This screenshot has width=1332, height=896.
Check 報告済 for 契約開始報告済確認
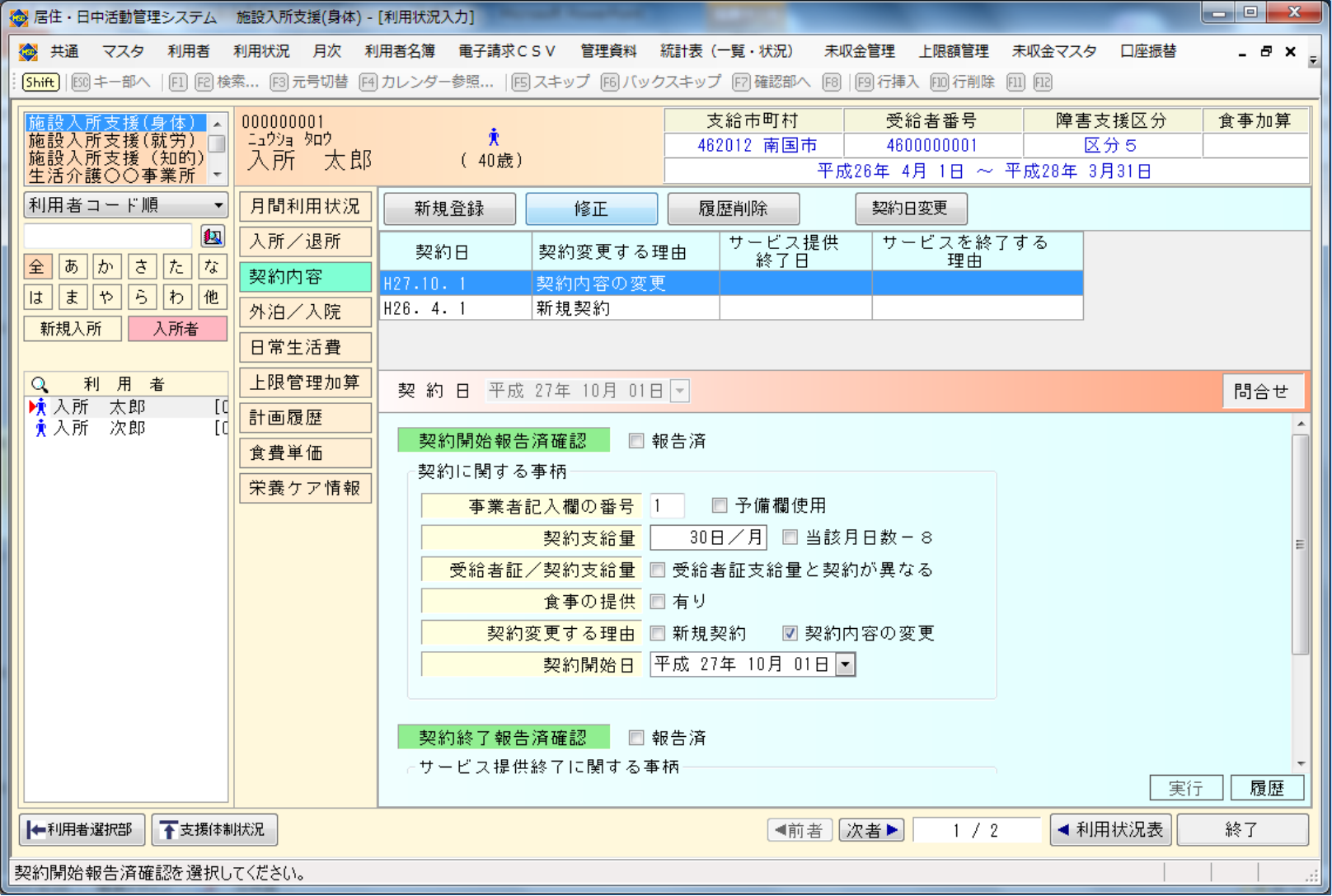click(x=636, y=441)
